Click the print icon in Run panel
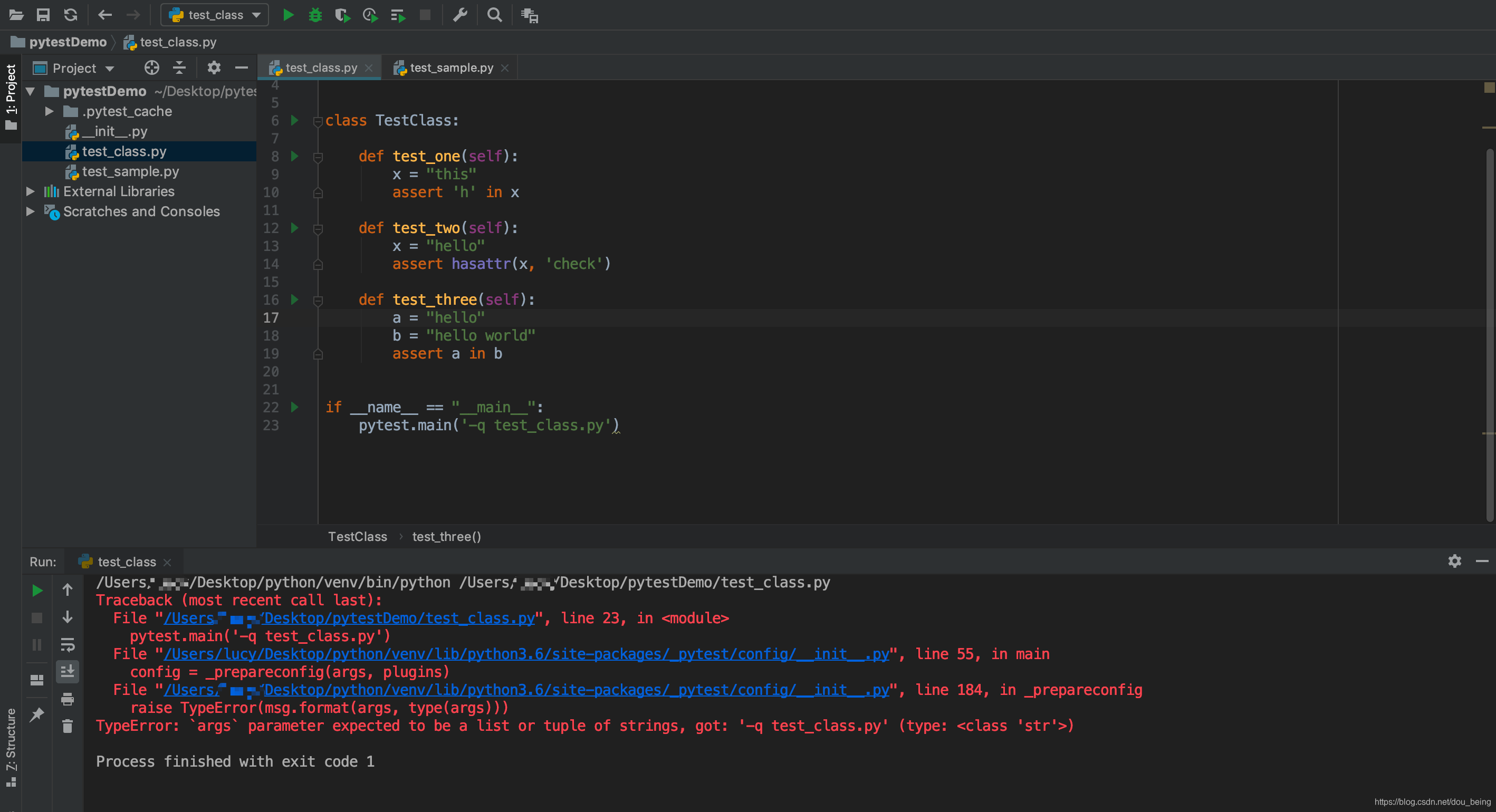Screen dimensions: 1496x812 (68, 699)
